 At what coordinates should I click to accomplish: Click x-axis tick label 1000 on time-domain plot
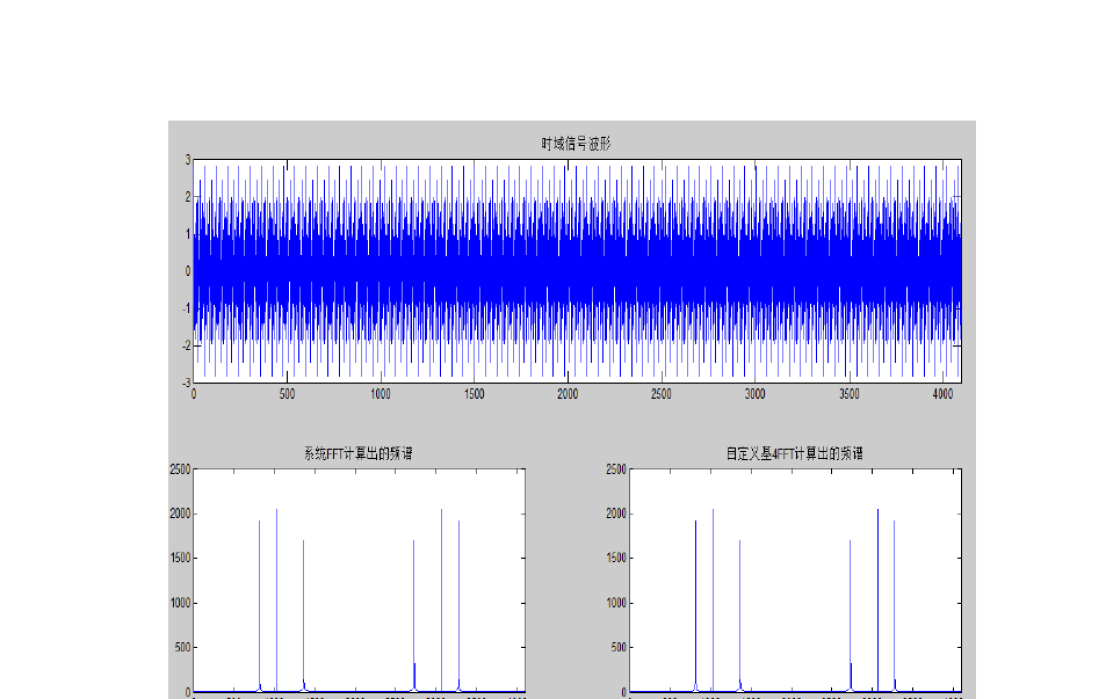click(x=380, y=394)
